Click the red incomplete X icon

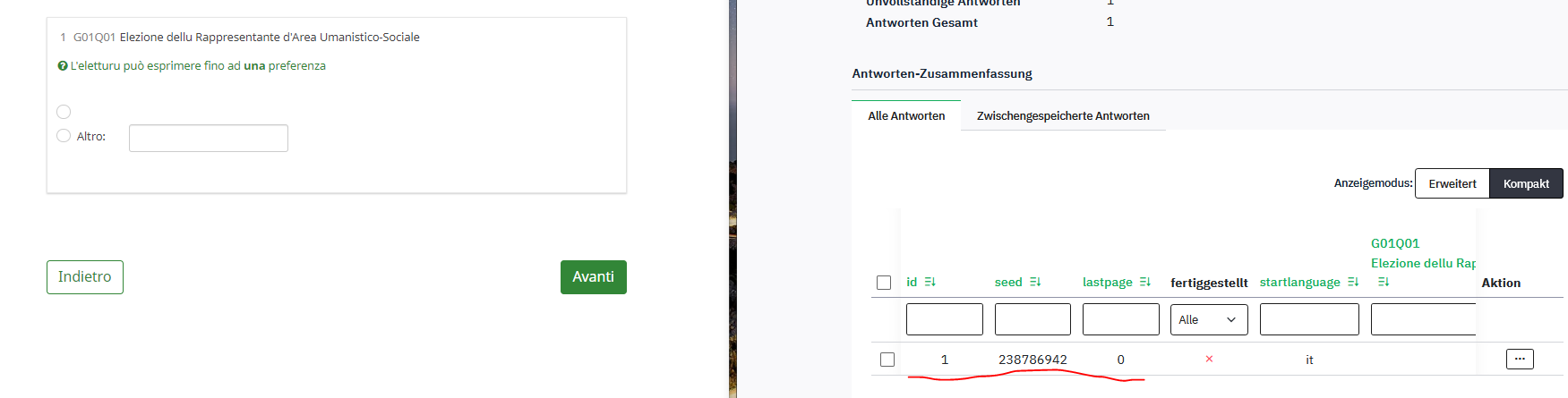click(x=1209, y=359)
